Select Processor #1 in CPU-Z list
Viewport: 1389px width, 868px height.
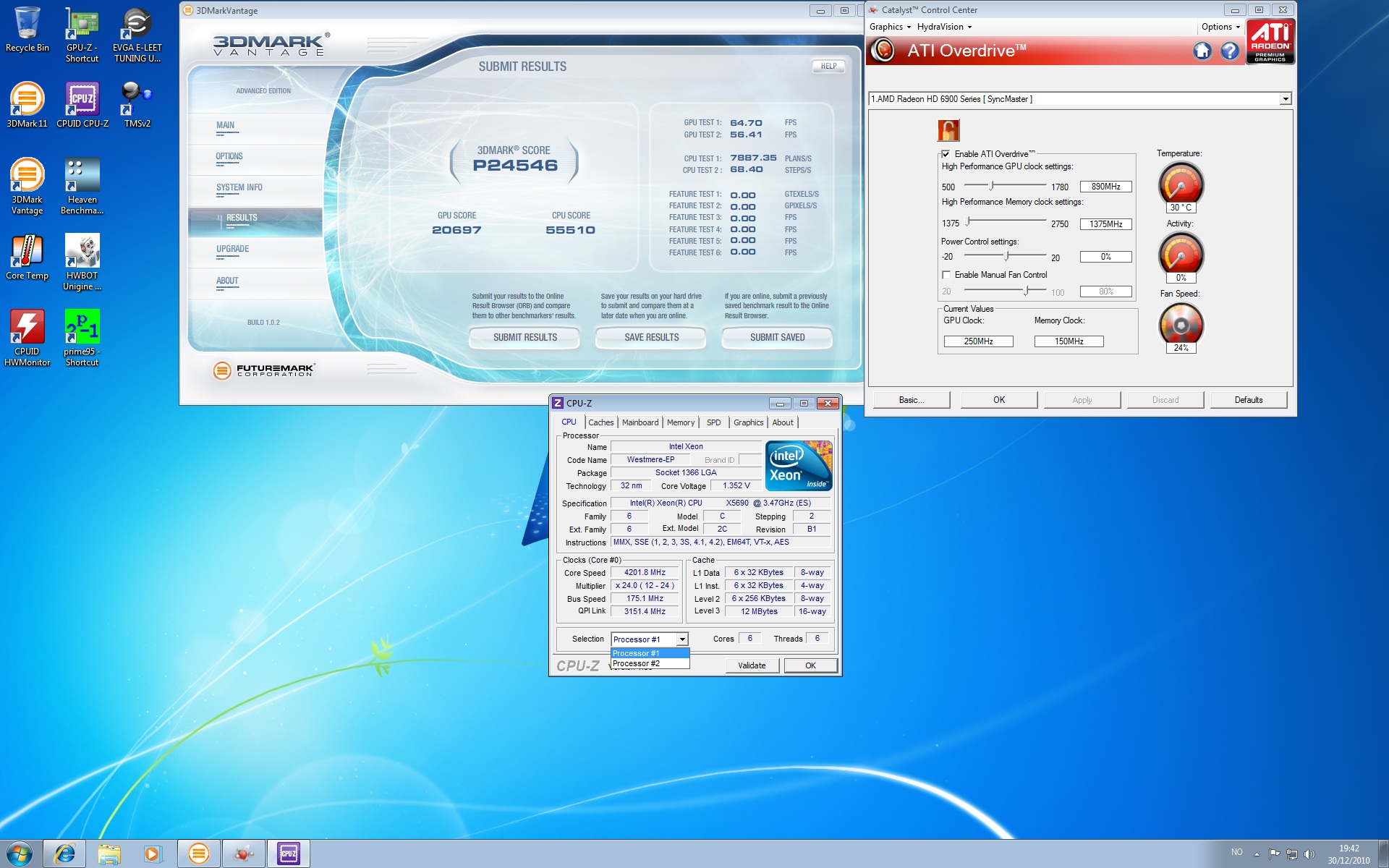tap(650, 653)
